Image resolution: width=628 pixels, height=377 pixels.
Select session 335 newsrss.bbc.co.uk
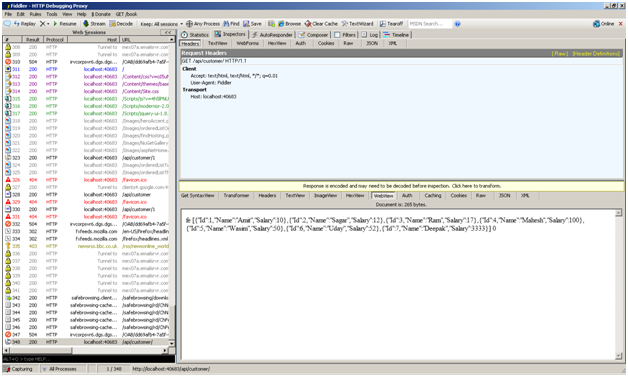[x=87, y=246]
